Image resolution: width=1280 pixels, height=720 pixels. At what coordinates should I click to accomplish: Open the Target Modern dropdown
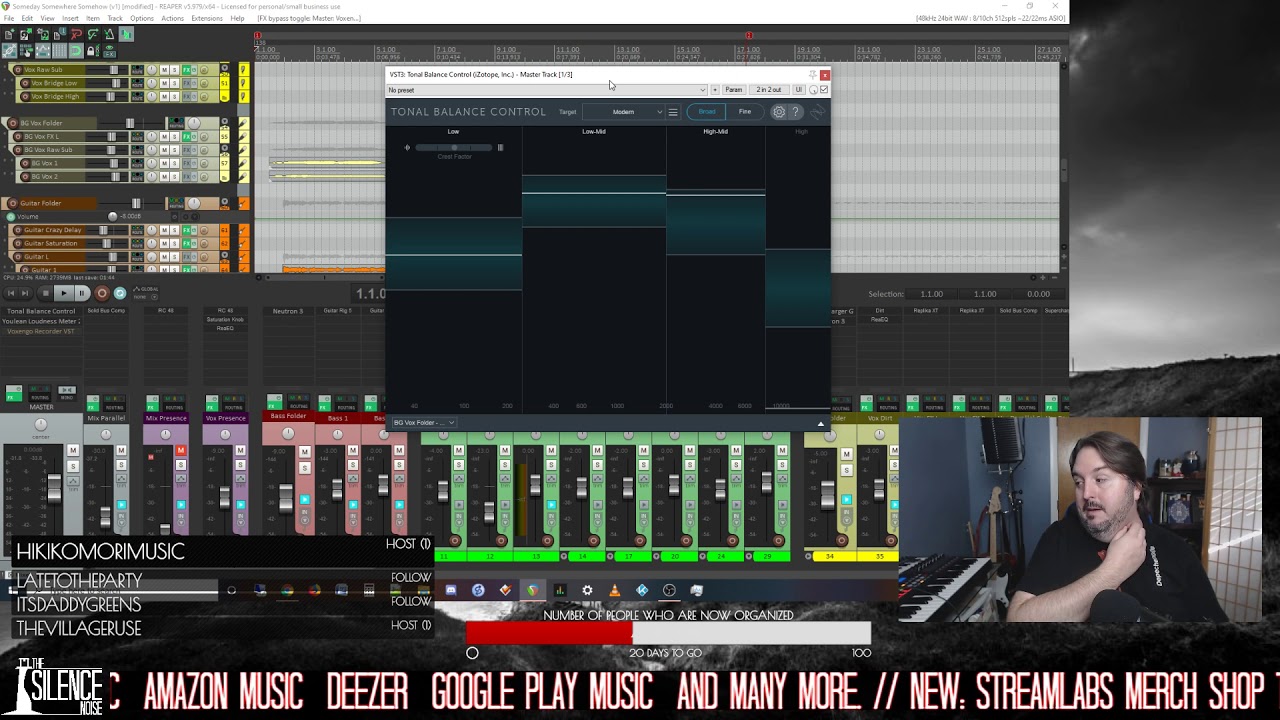click(x=623, y=112)
